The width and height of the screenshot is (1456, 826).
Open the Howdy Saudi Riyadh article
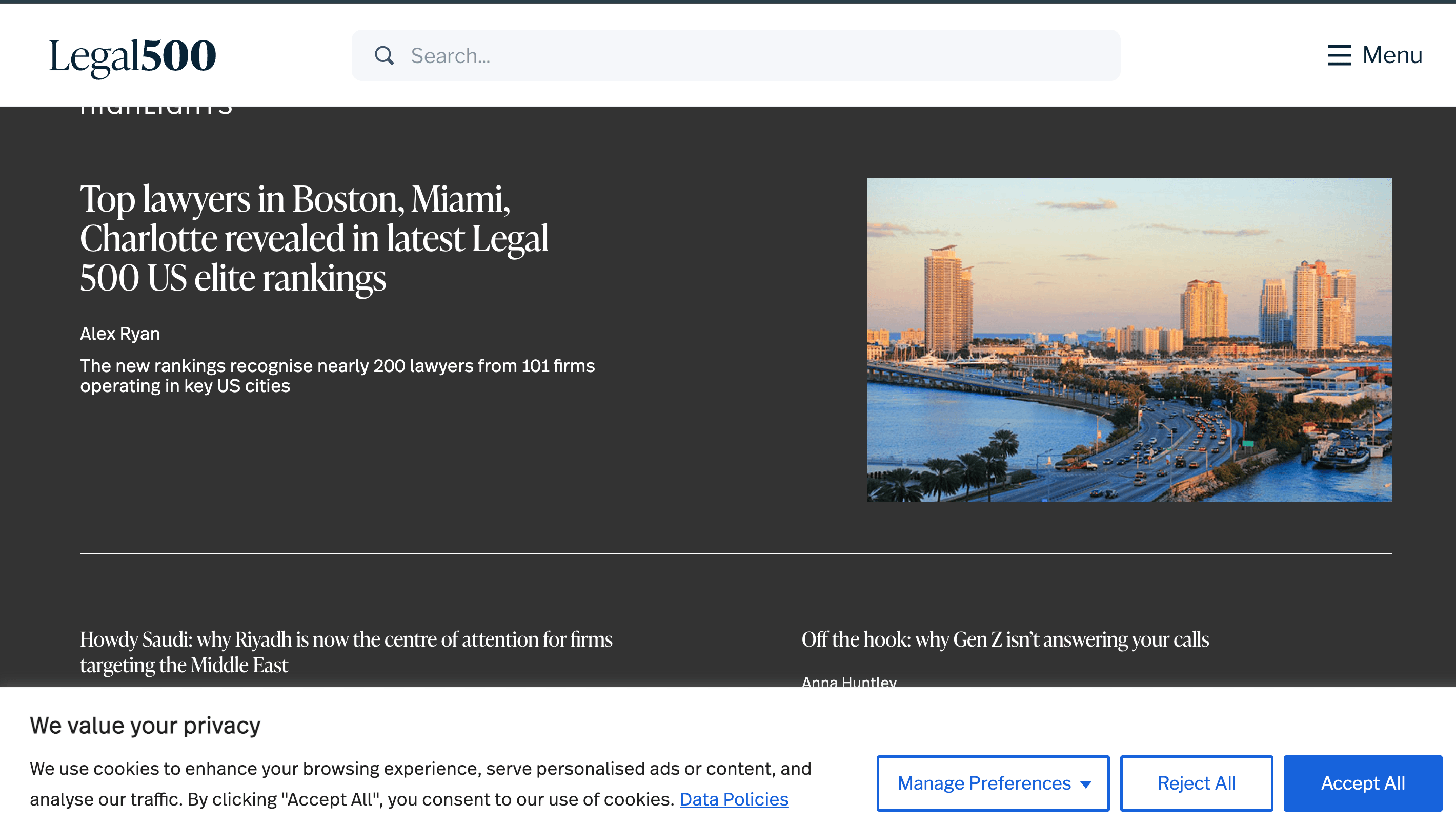[x=346, y=652]
